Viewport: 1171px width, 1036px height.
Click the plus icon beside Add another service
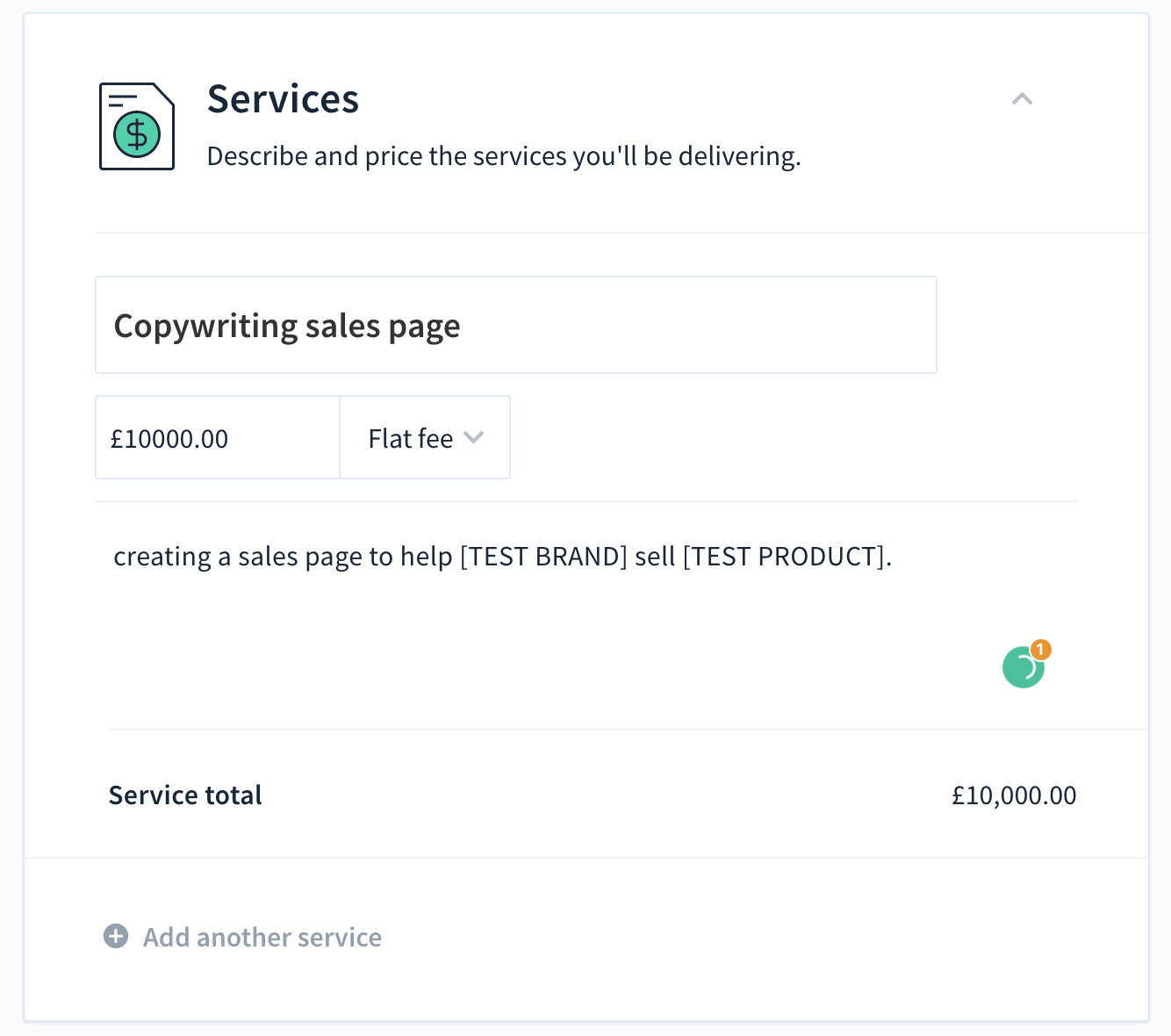116,937
